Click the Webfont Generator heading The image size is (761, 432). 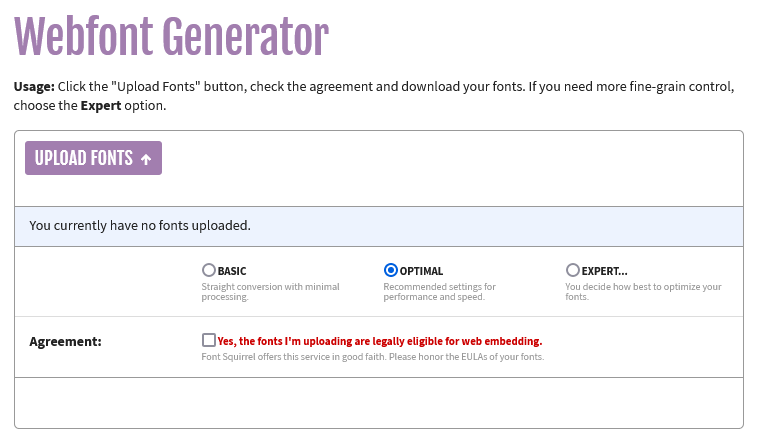pyautogui.click(x=171, y=37)
